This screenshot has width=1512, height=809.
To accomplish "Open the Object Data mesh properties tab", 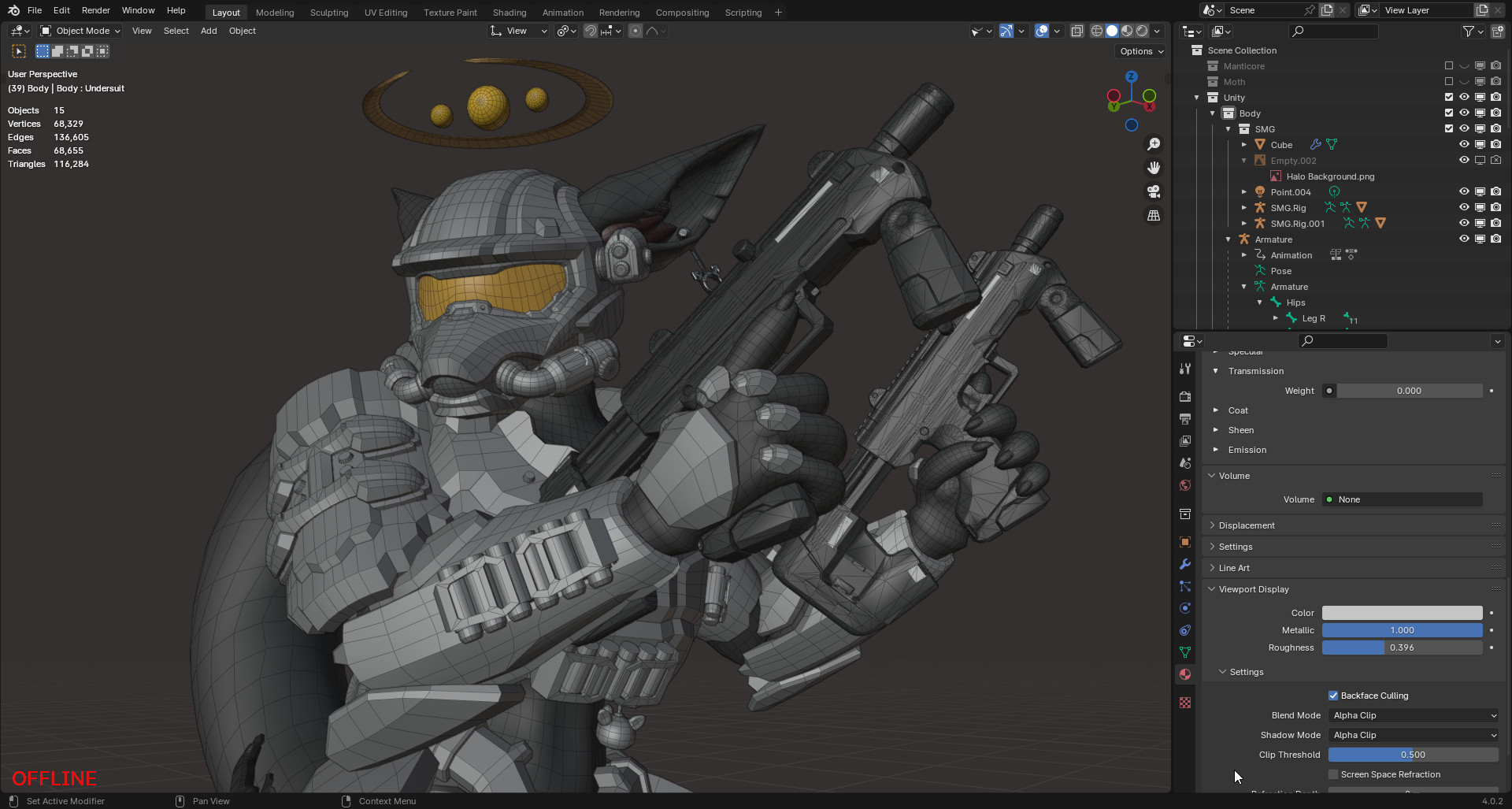I will click(x=1185, y=652).
